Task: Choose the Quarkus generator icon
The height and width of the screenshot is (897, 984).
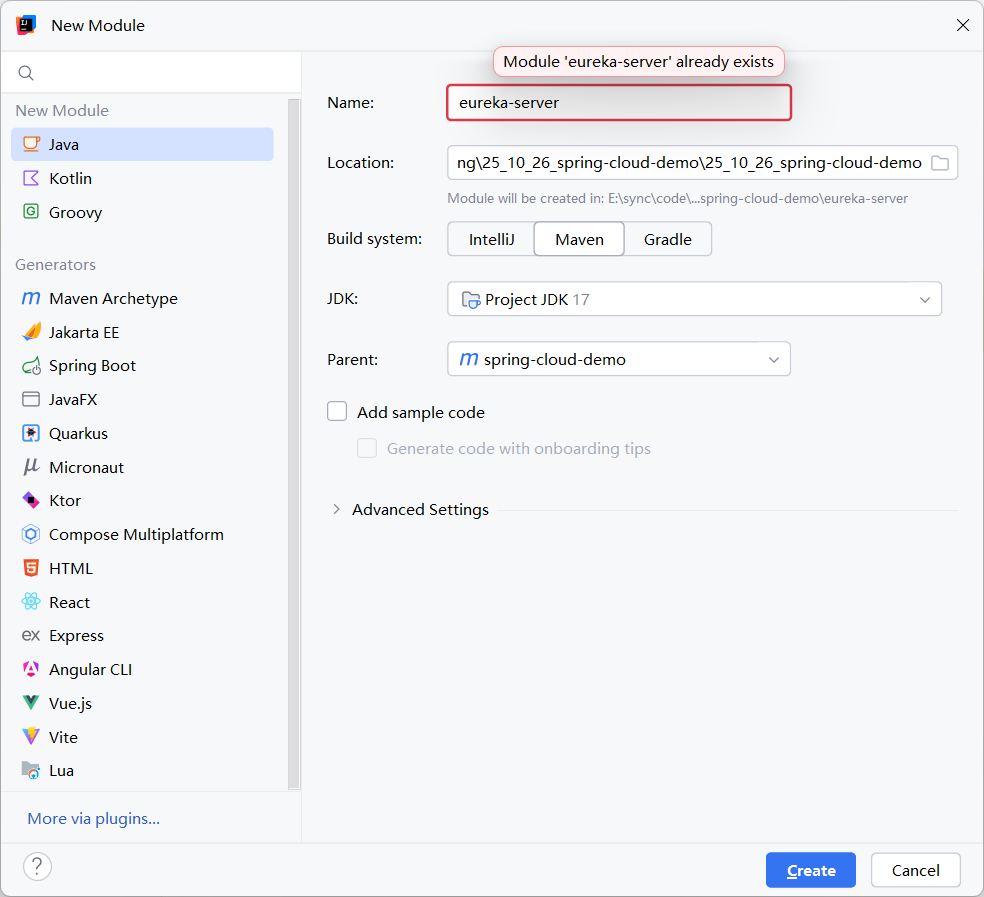Action: click(x=31, y=434)
